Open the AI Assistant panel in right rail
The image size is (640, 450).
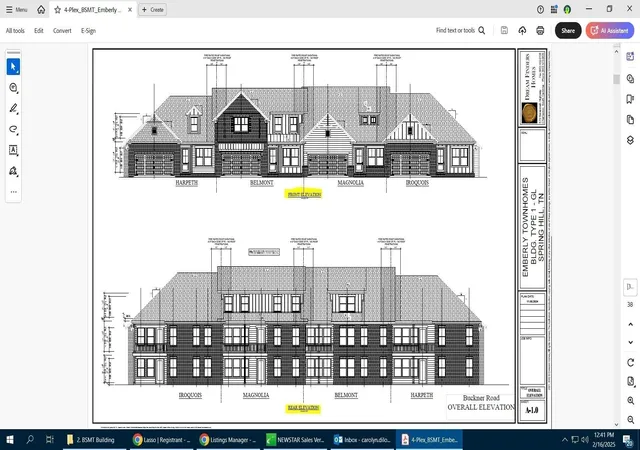(x=630, y=56)
